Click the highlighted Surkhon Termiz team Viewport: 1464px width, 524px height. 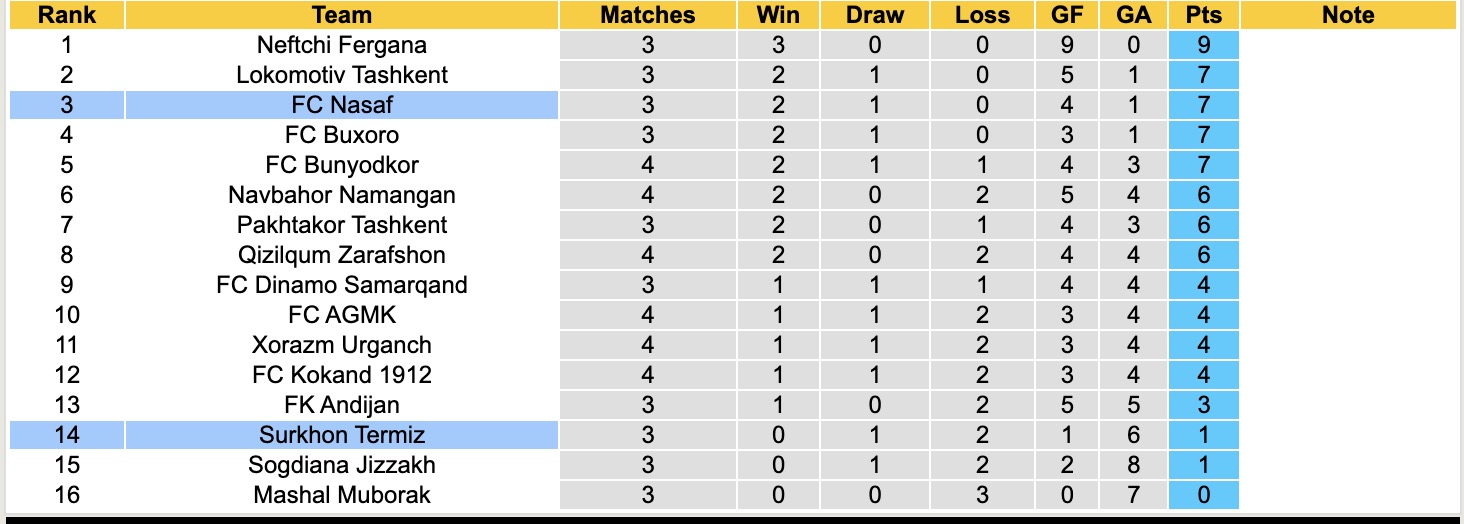342,435
